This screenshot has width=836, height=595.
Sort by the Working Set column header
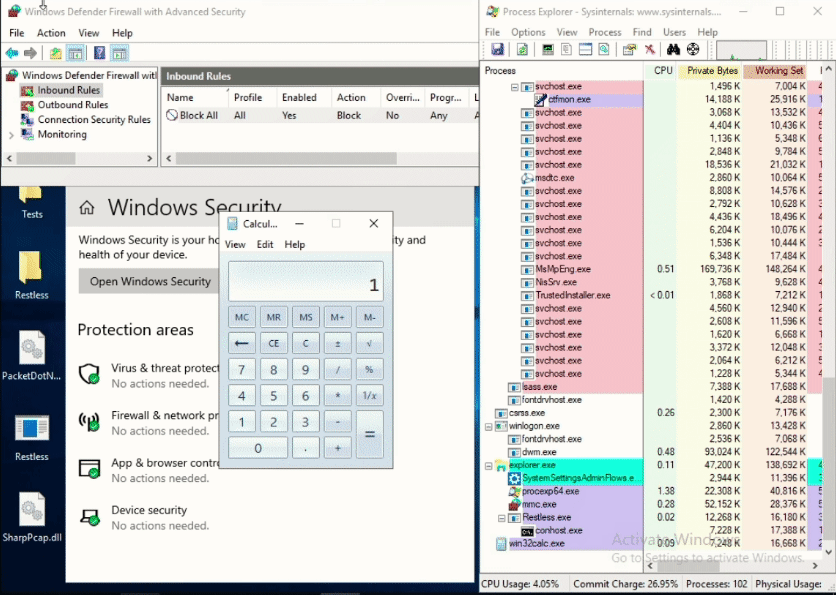(x=775, y=70)
